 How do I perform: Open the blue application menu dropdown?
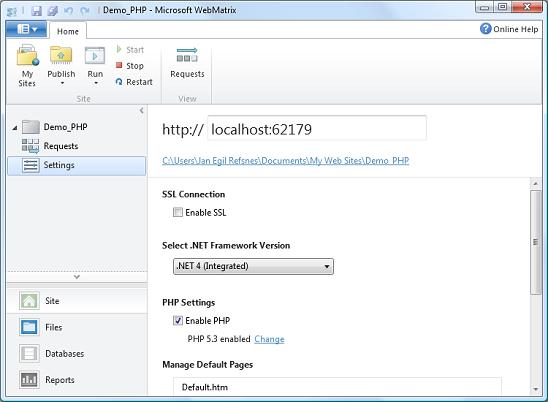(26, 29)
